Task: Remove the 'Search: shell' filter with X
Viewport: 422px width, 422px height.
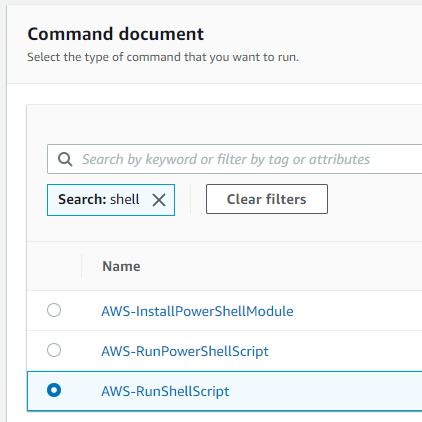Action: (159, 200)
